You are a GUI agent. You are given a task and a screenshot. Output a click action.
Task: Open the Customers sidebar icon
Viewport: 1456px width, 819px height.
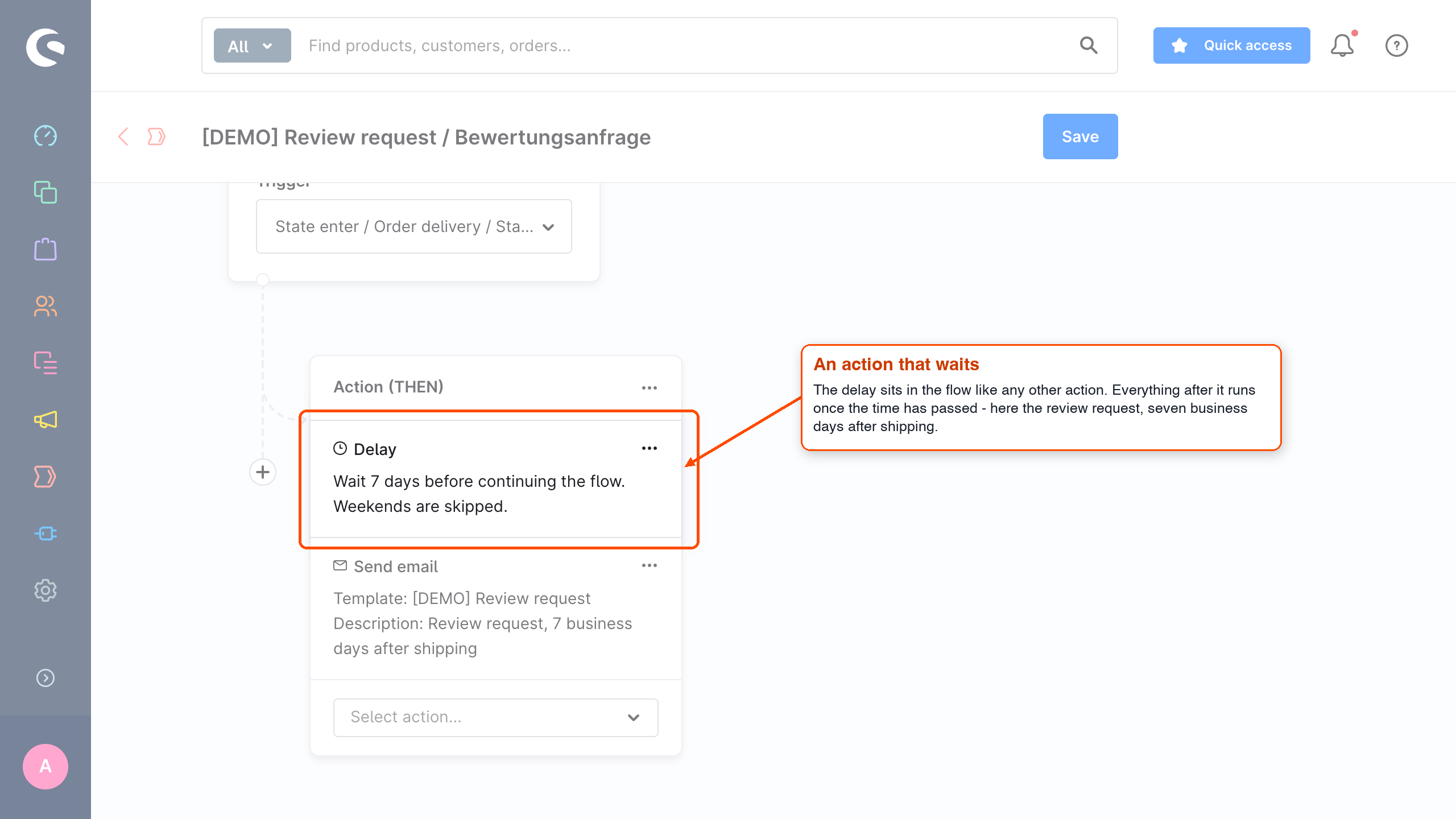pos(45,306)
